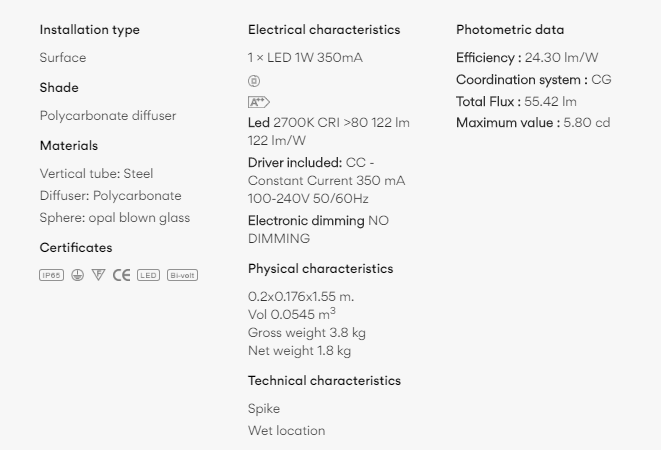Click the Sphere: opal blown glass text
661x450 pixels.
click(115, 218)
